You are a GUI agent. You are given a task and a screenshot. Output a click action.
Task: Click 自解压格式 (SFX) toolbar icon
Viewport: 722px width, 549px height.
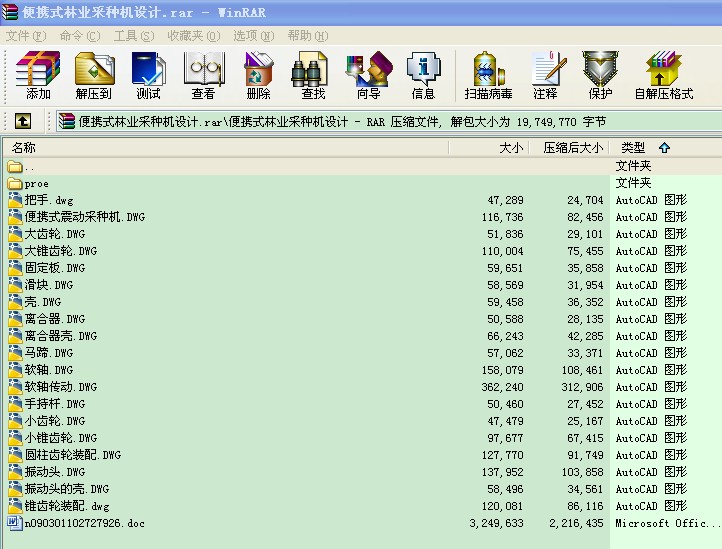[x=663, y=75]
